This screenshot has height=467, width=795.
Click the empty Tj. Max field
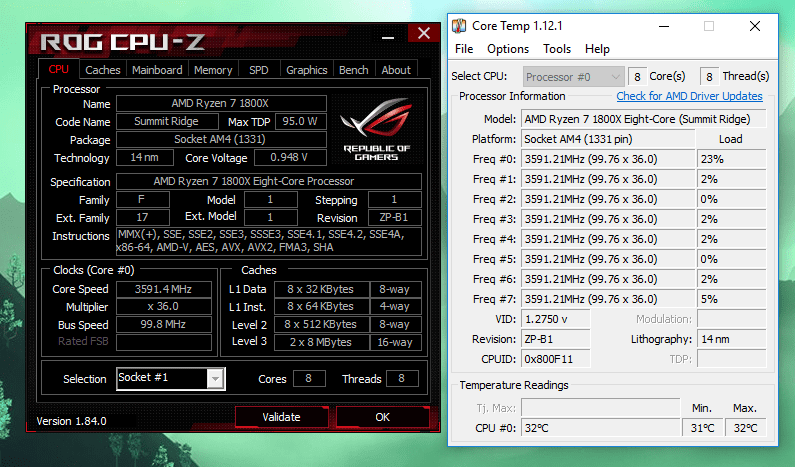600,408
